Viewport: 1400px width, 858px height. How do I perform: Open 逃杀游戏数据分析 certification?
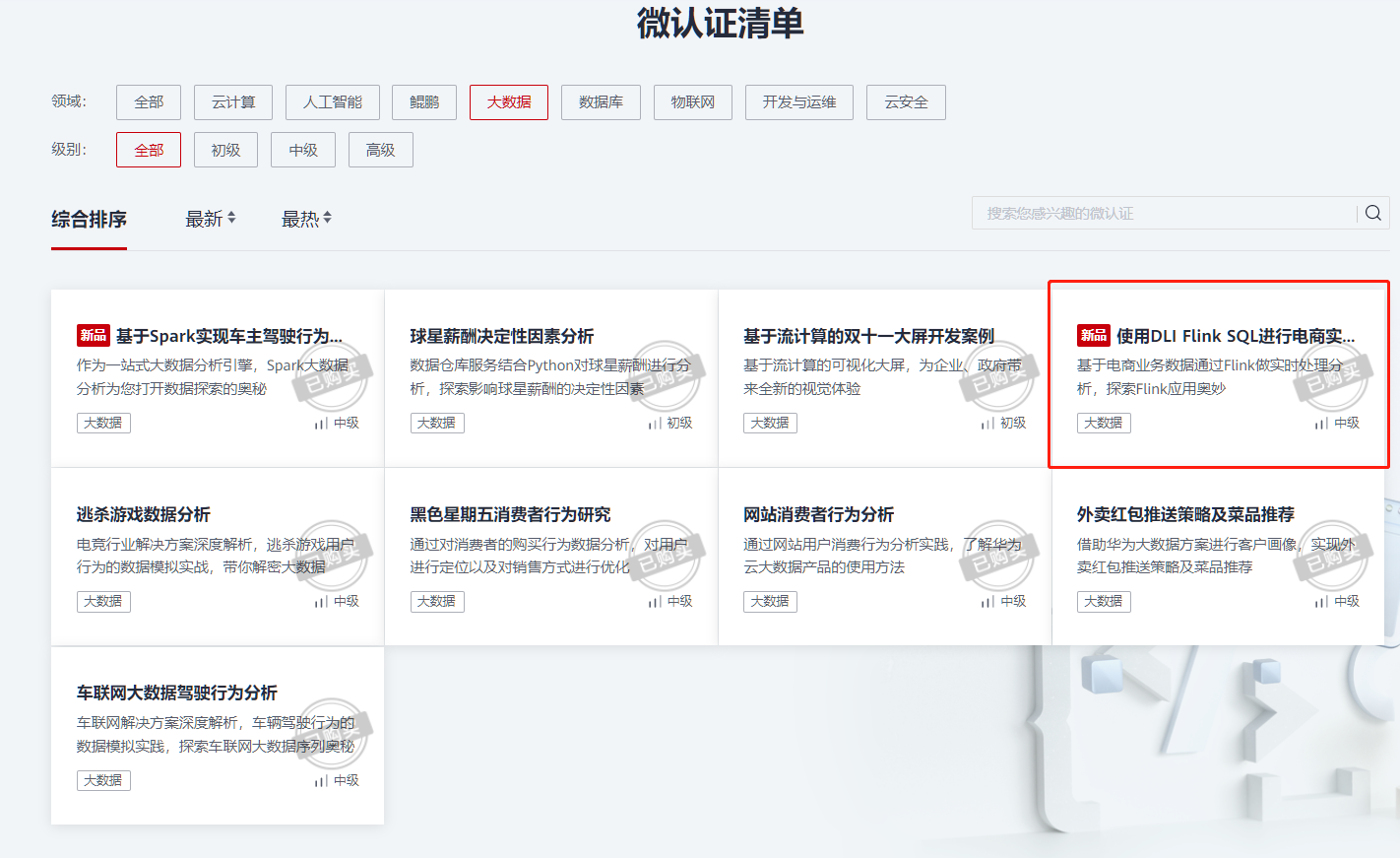144,514
